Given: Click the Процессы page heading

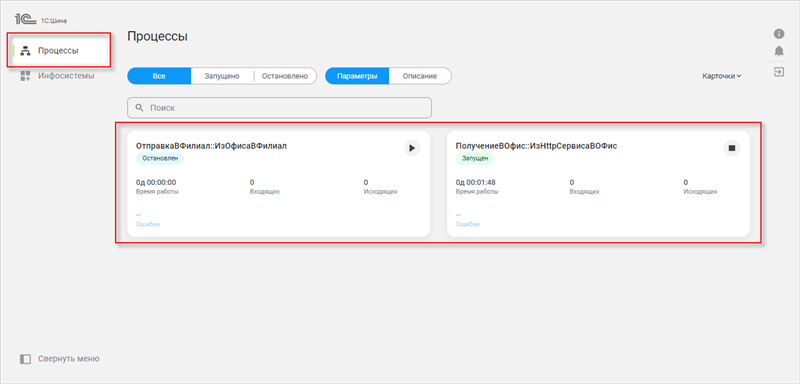Looking at the screenshot, I should coord(158,36).
